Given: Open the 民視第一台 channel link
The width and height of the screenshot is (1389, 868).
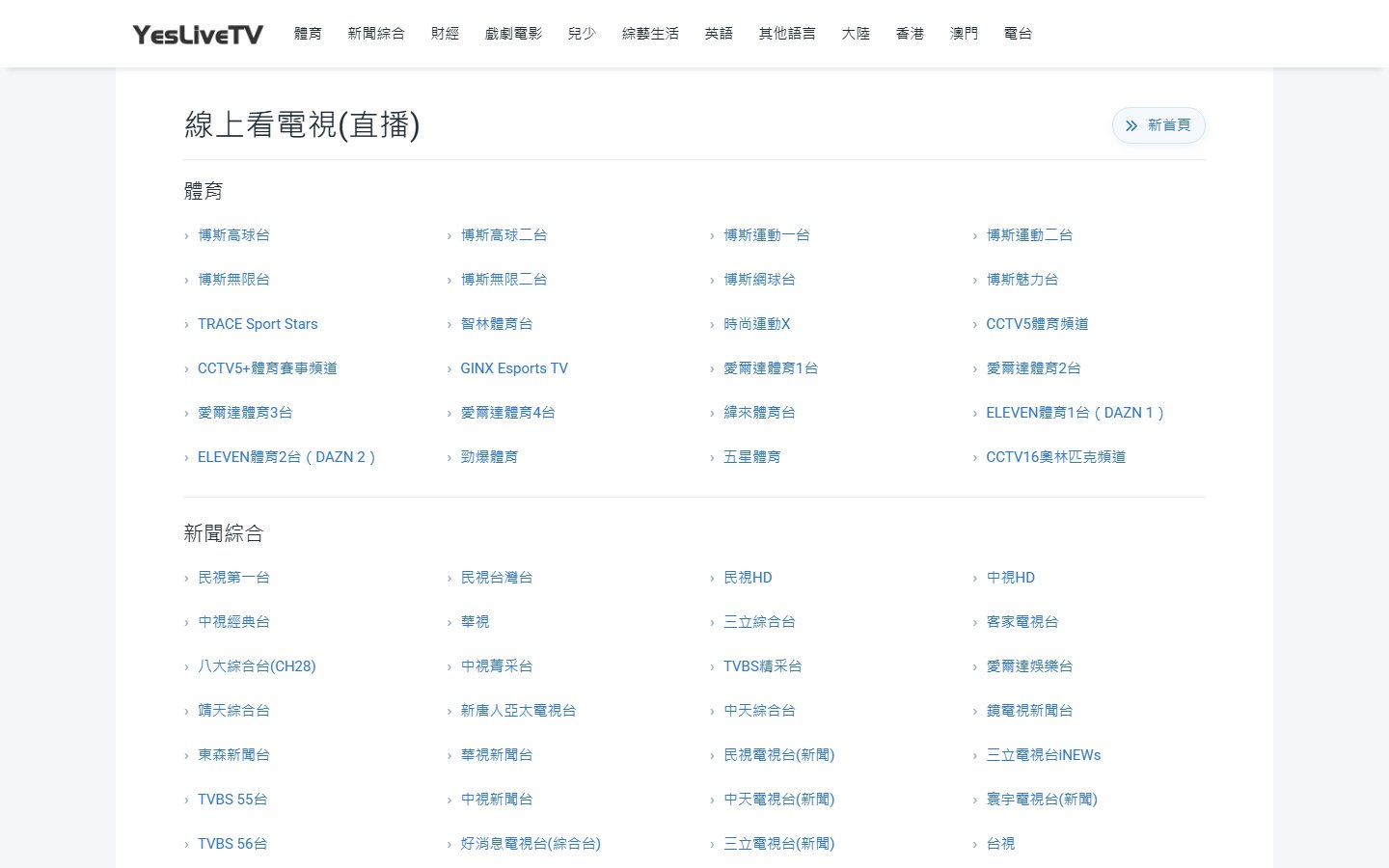Looking at the screenshot, I should click(233, 578).
